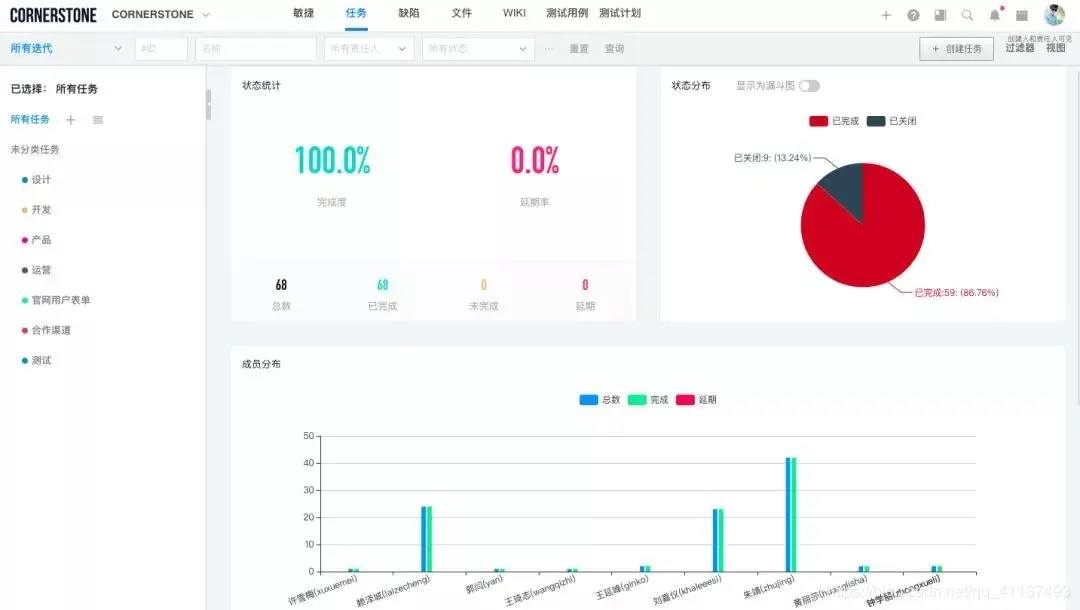Viewport: 1080px width, 610px height.
Task: Click the notebook icon beside the search icon
Action: 938,14
